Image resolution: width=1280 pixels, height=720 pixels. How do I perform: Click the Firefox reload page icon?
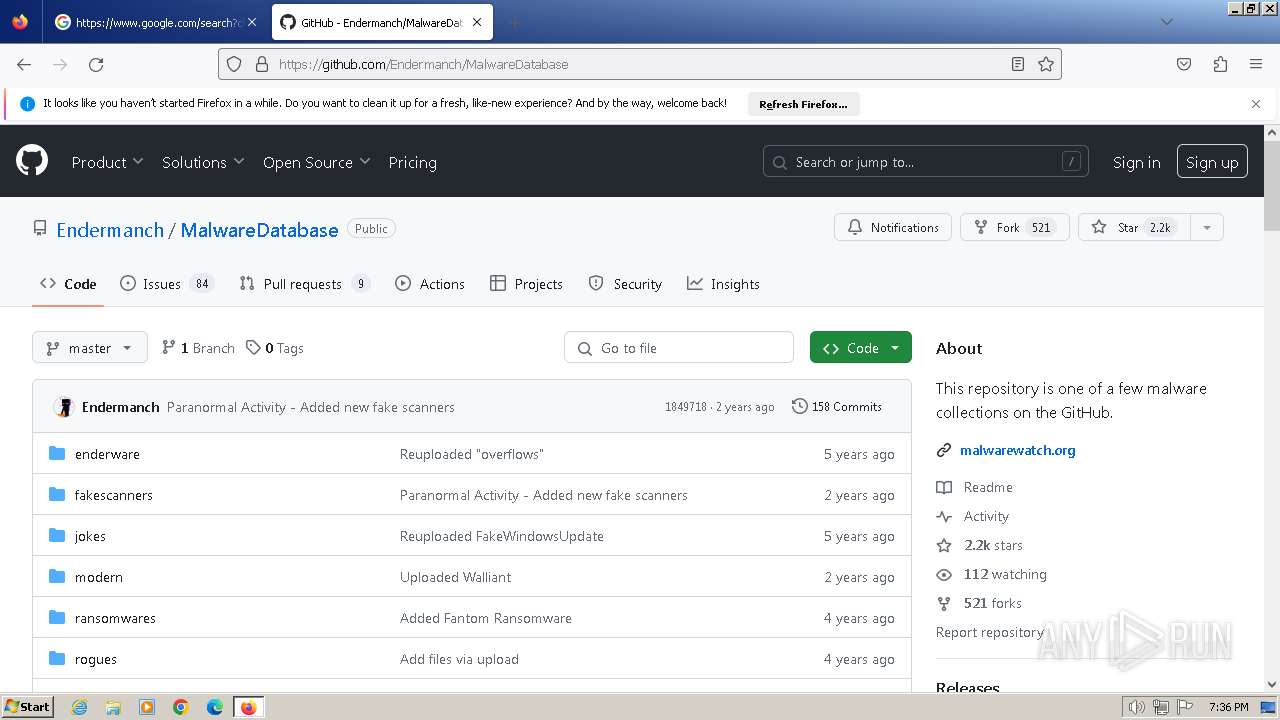96,64
